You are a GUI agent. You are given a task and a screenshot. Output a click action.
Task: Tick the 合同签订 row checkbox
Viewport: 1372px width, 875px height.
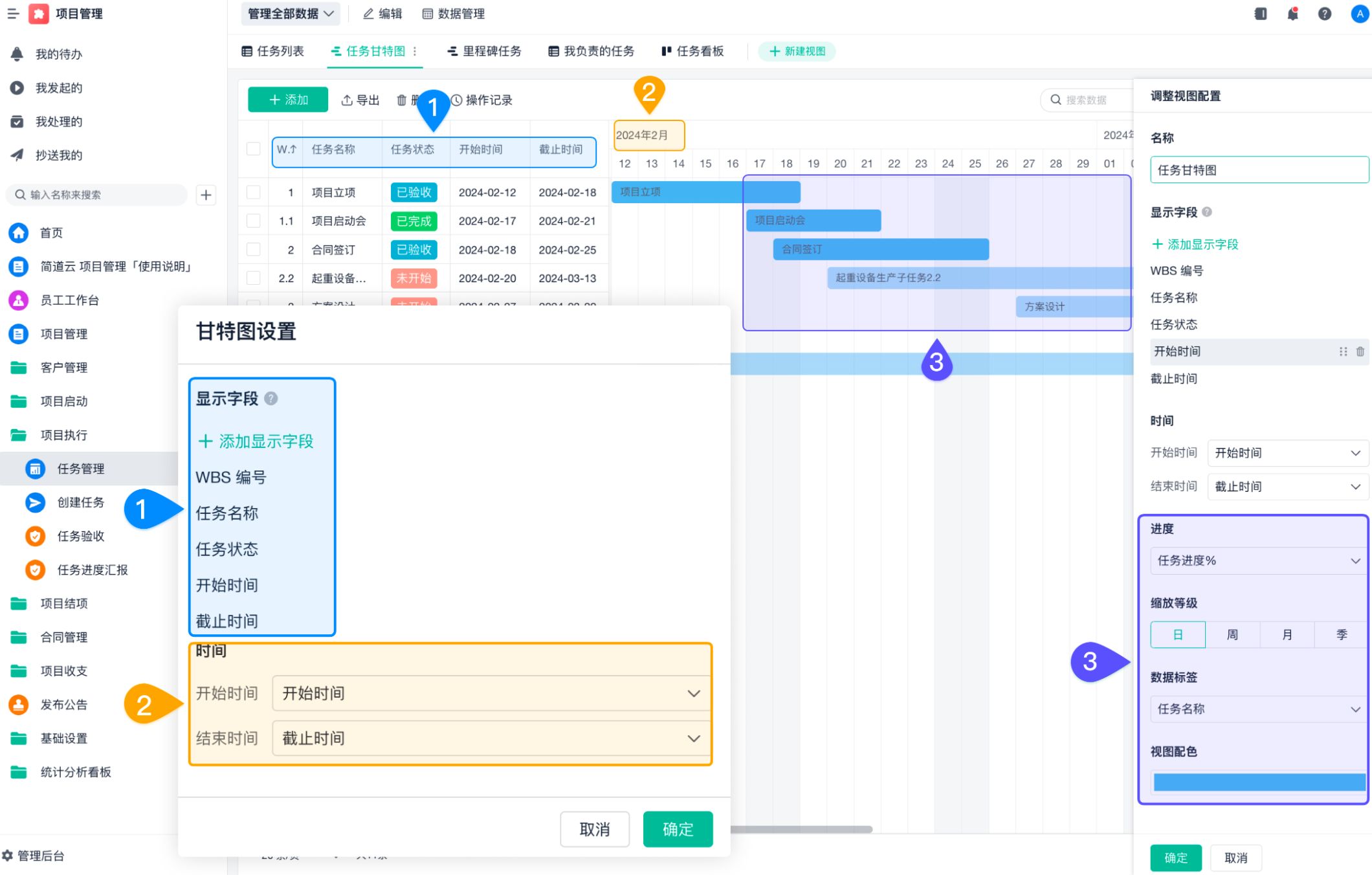[x=254, y=249]
